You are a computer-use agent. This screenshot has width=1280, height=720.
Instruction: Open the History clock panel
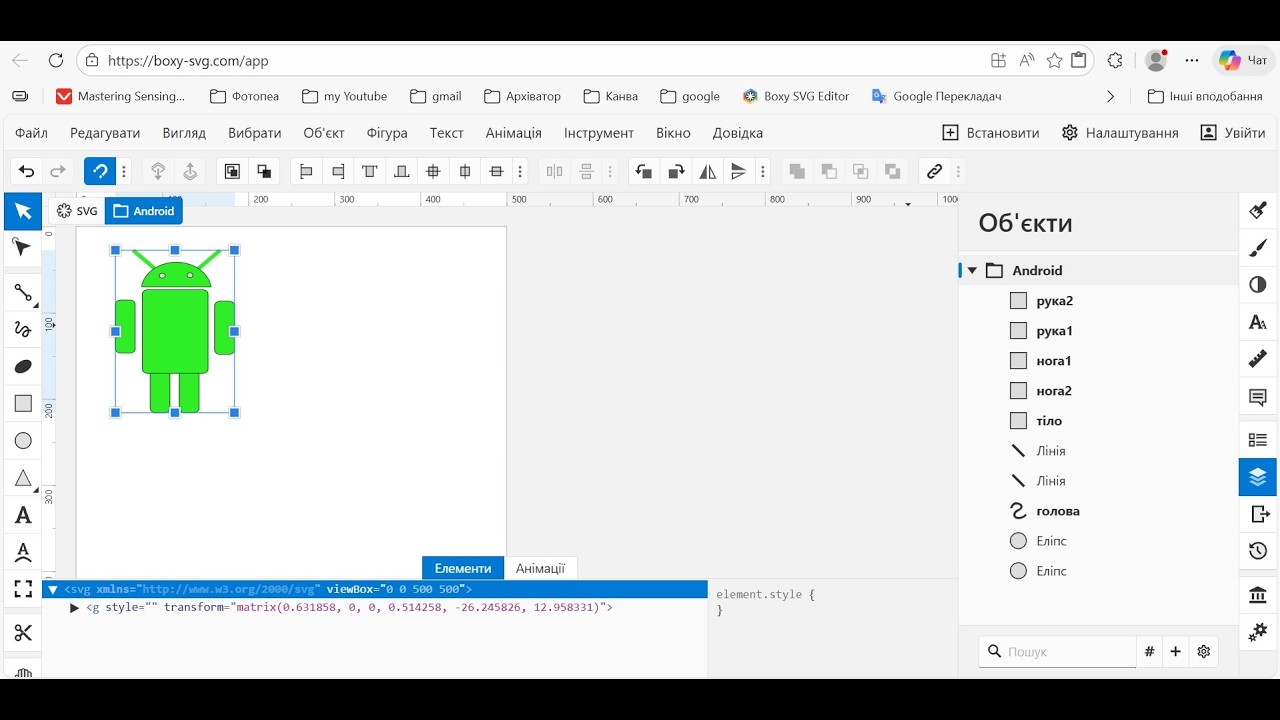click(1258, 551)
